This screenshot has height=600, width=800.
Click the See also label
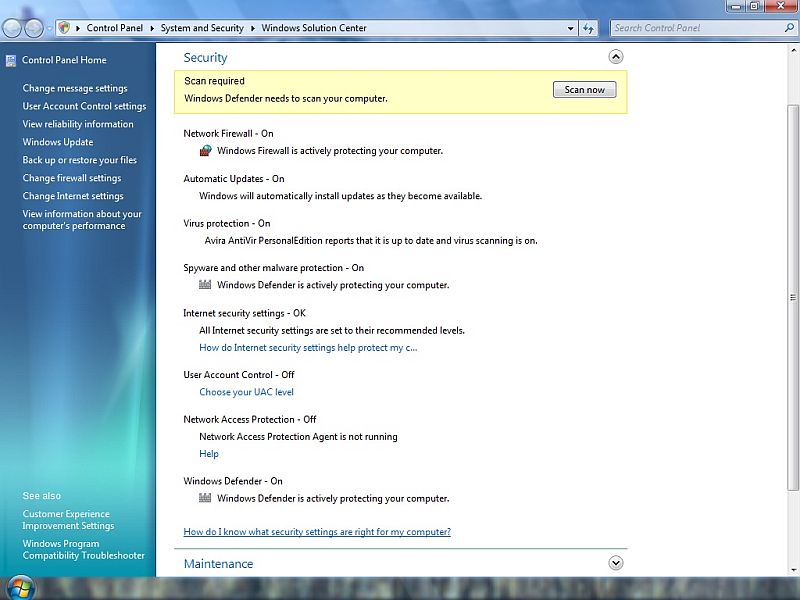point(41,496)
